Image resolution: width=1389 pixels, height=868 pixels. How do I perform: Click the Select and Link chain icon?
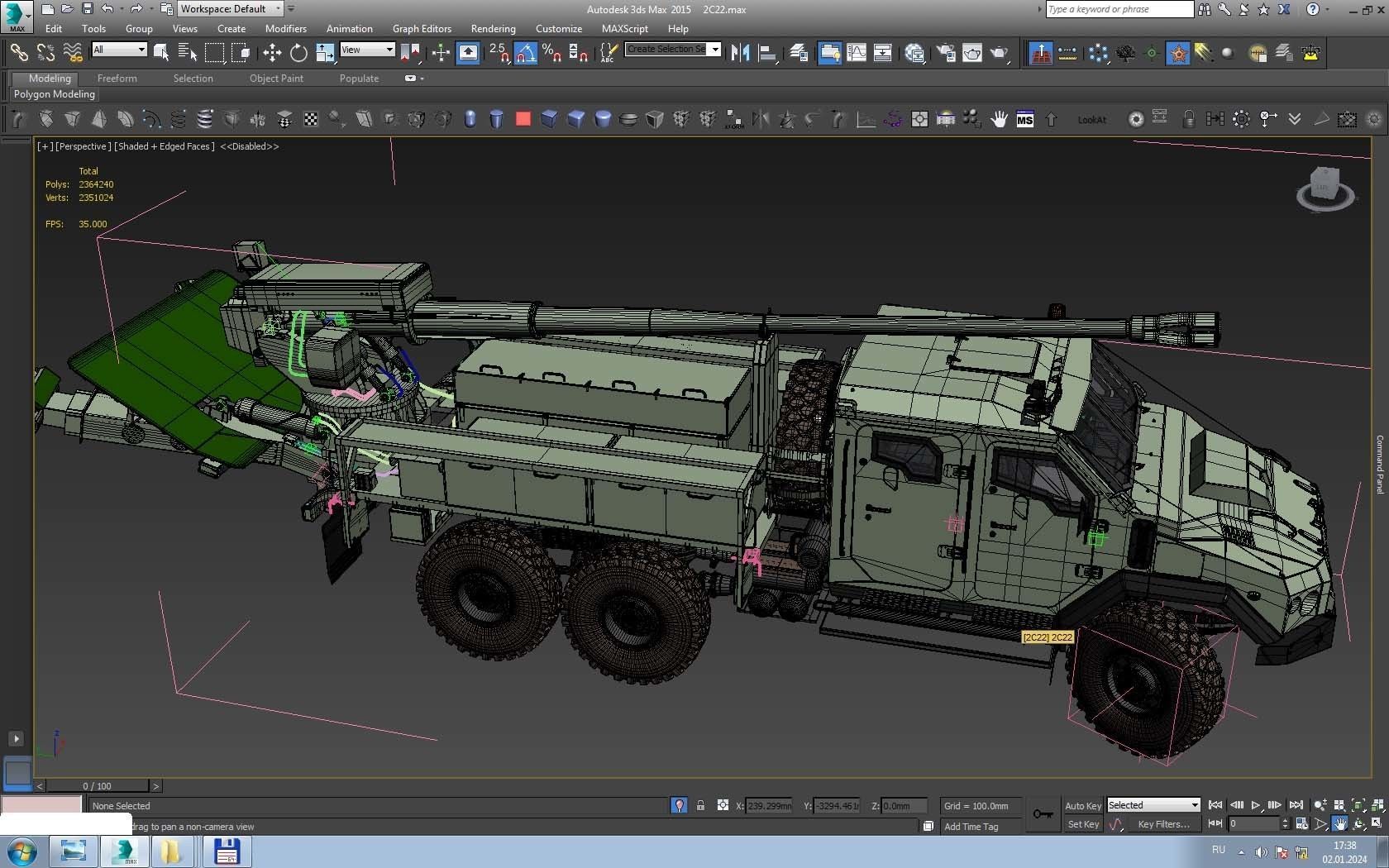click(x=18, y=53)
